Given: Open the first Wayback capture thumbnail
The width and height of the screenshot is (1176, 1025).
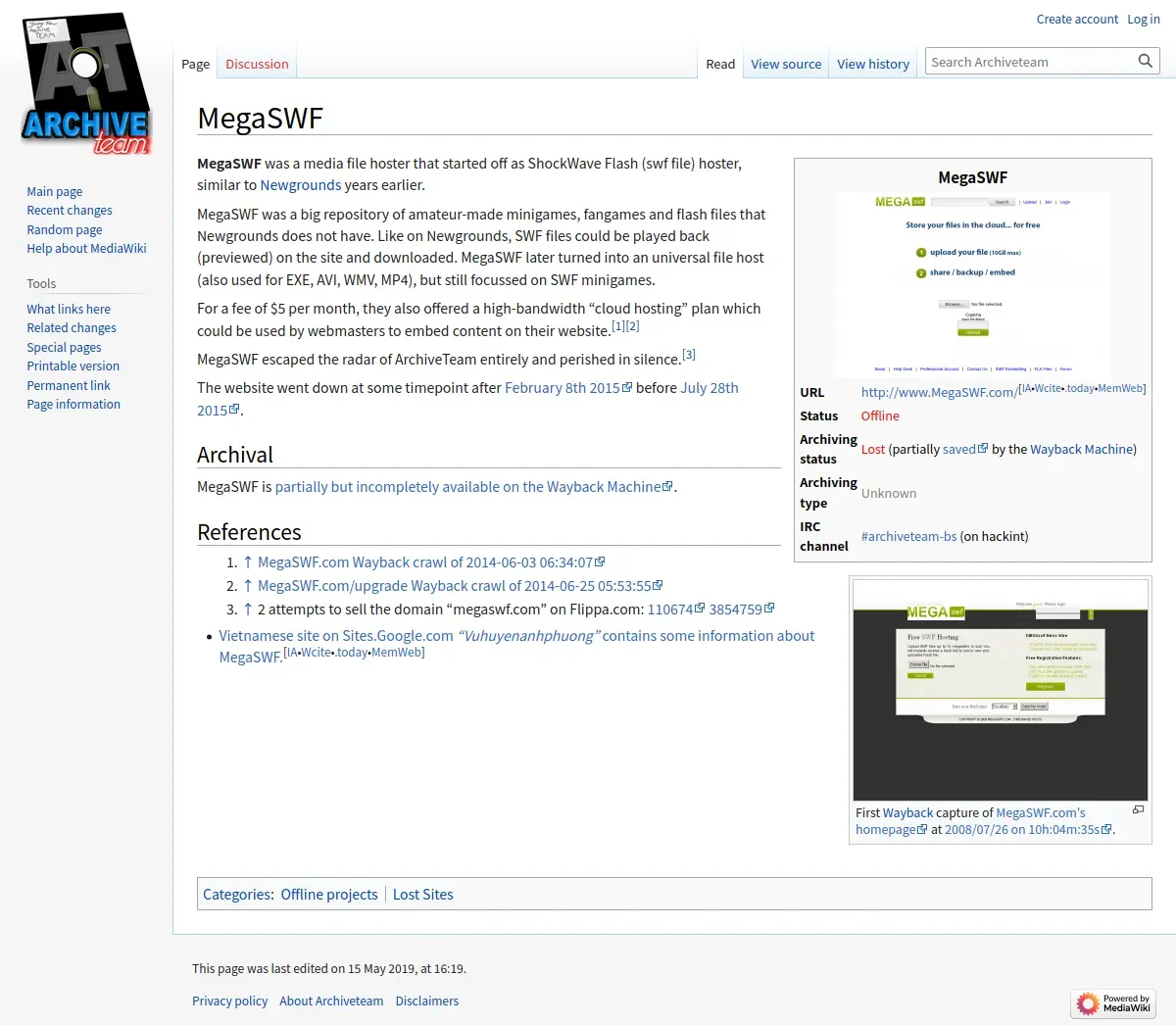Looking at the screenshot, I should click(x=1000, y=690).
